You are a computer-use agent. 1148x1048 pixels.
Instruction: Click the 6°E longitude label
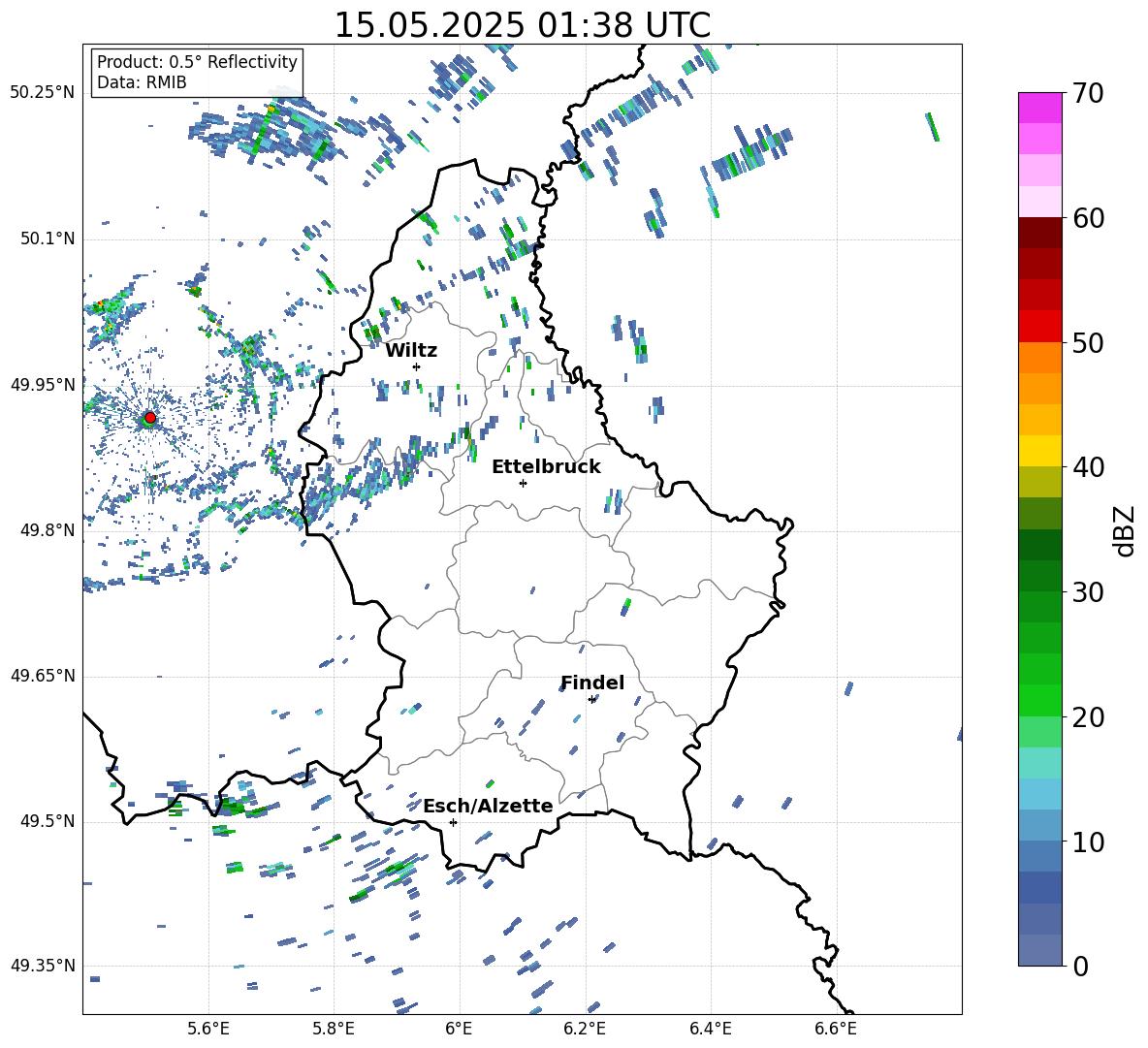pyautogui.click(x=459, y=1029)
